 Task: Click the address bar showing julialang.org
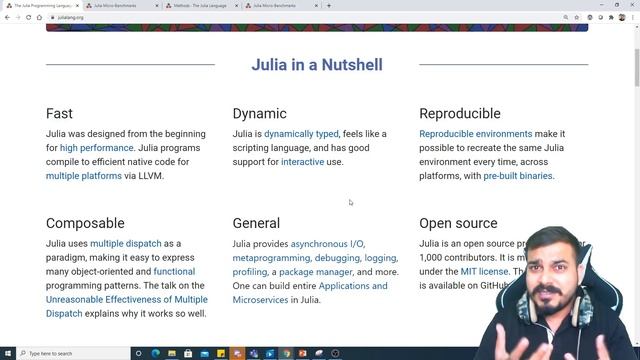point(306,18)
